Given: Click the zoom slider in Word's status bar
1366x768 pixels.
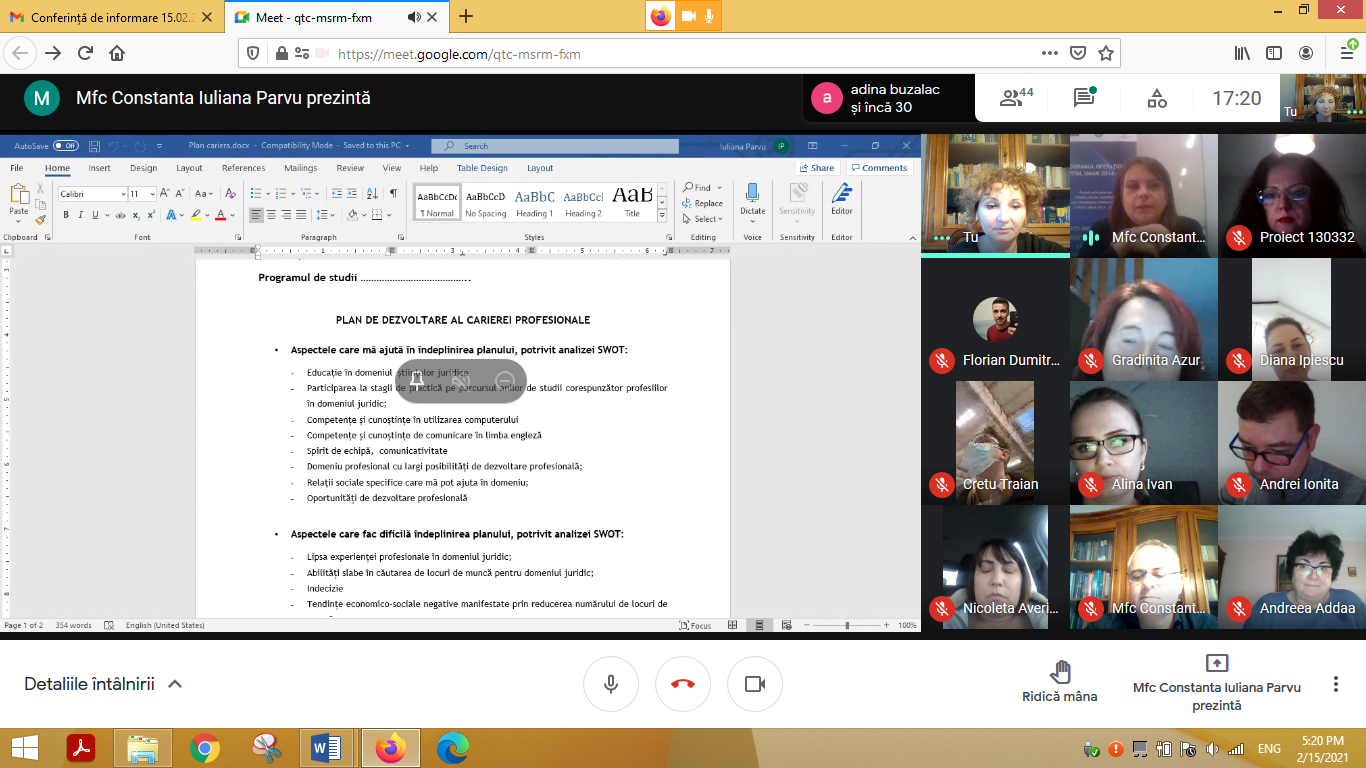Looking at the screenshot, I should coord(847,625).
